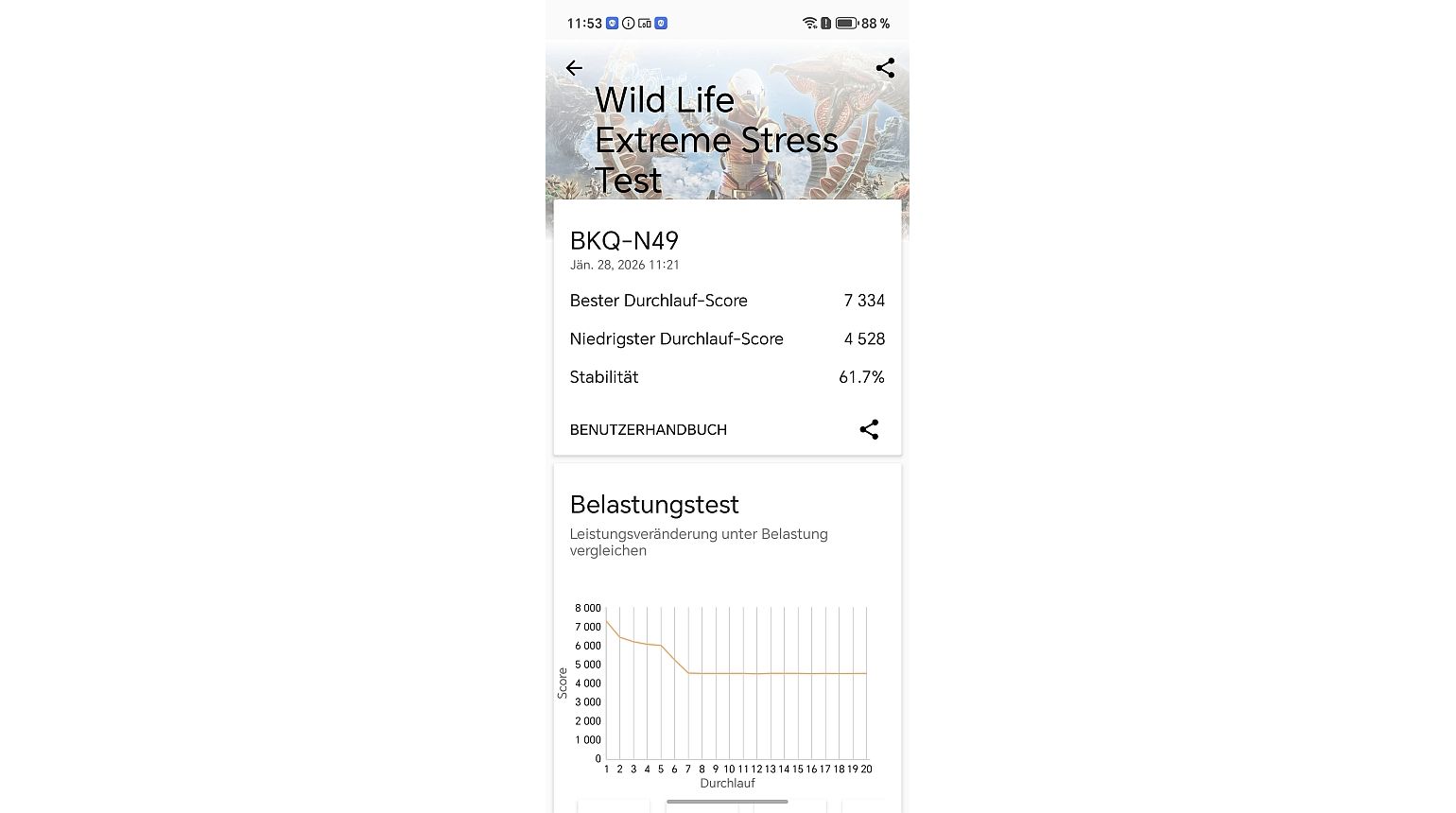Tap the Durchlauf axis label under the chart

click(x=727, y=783)
